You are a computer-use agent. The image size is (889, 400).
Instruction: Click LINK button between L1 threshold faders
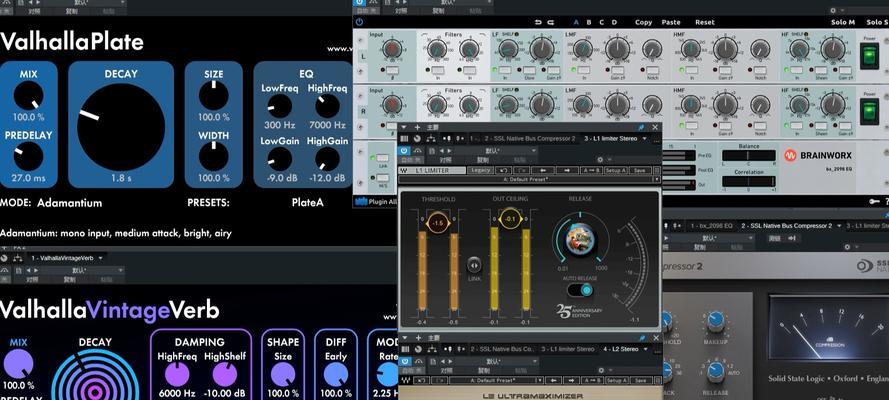[474, 267]
